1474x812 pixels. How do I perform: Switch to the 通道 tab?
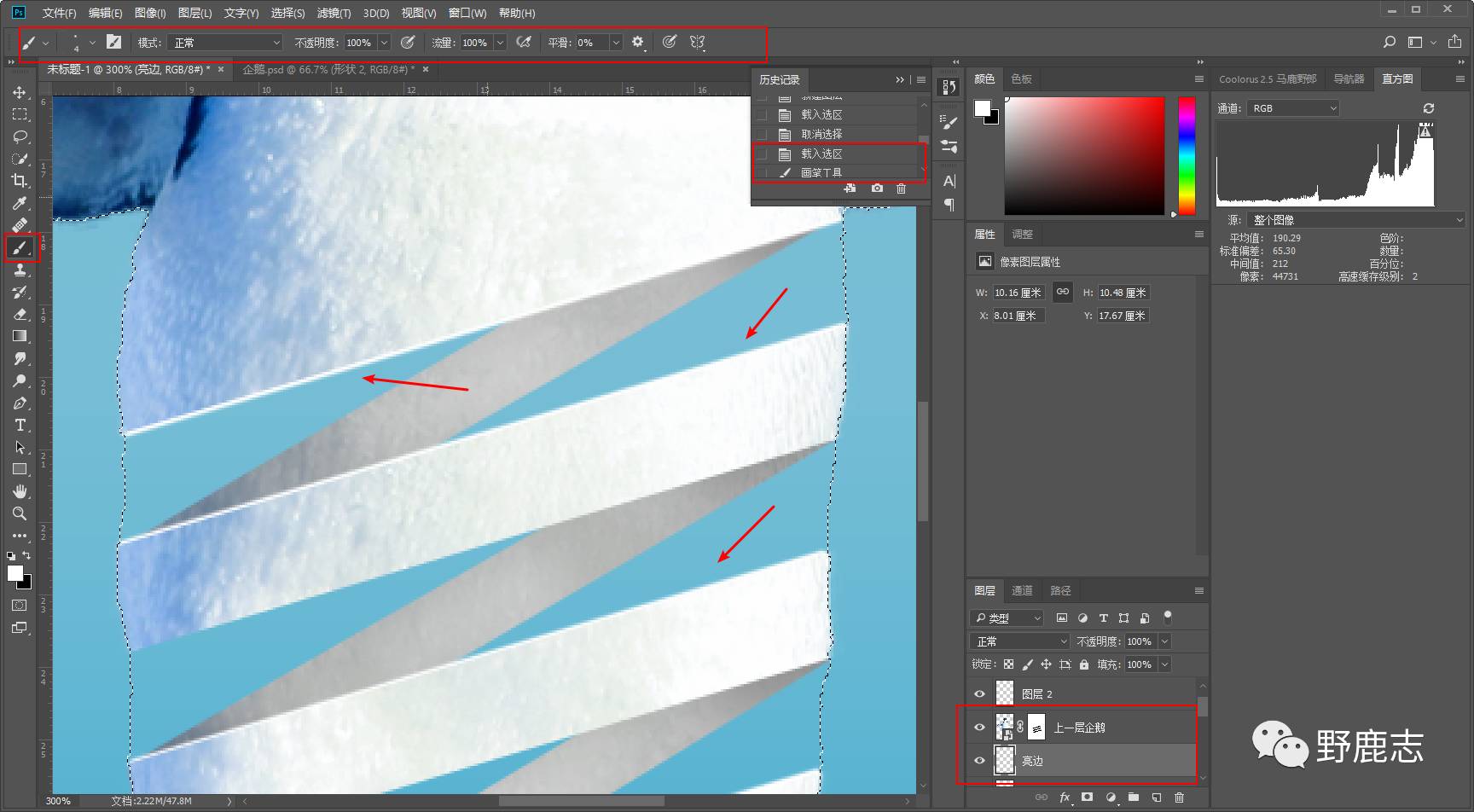pyautogui.click(x=1022, y=590)
